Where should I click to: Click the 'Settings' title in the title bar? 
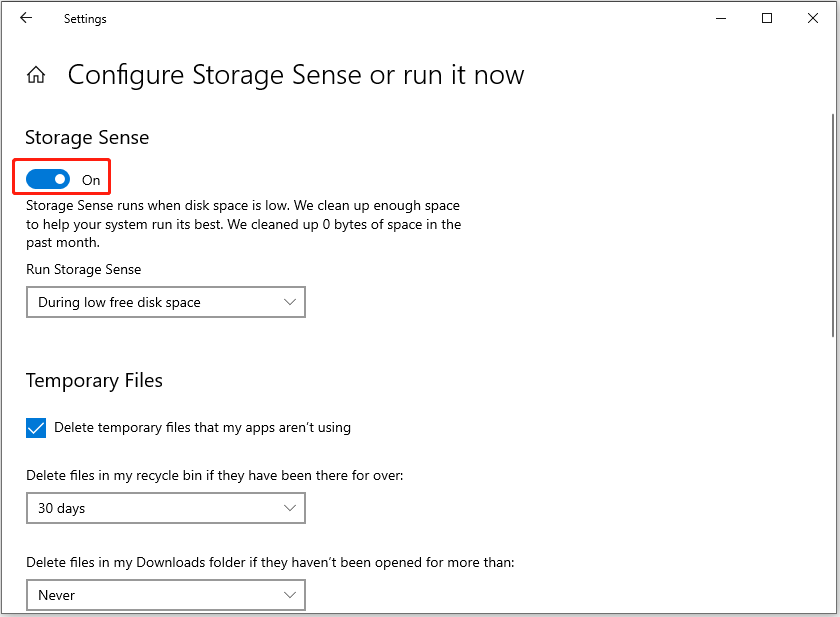point(85,19)
